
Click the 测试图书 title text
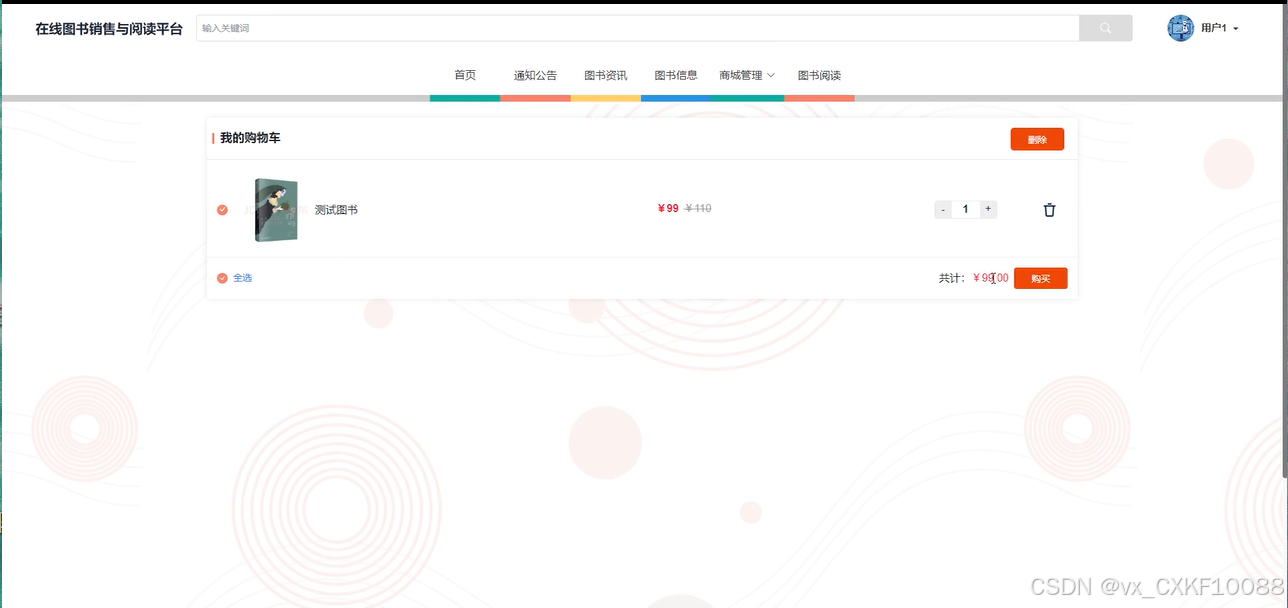pos(336,210)
